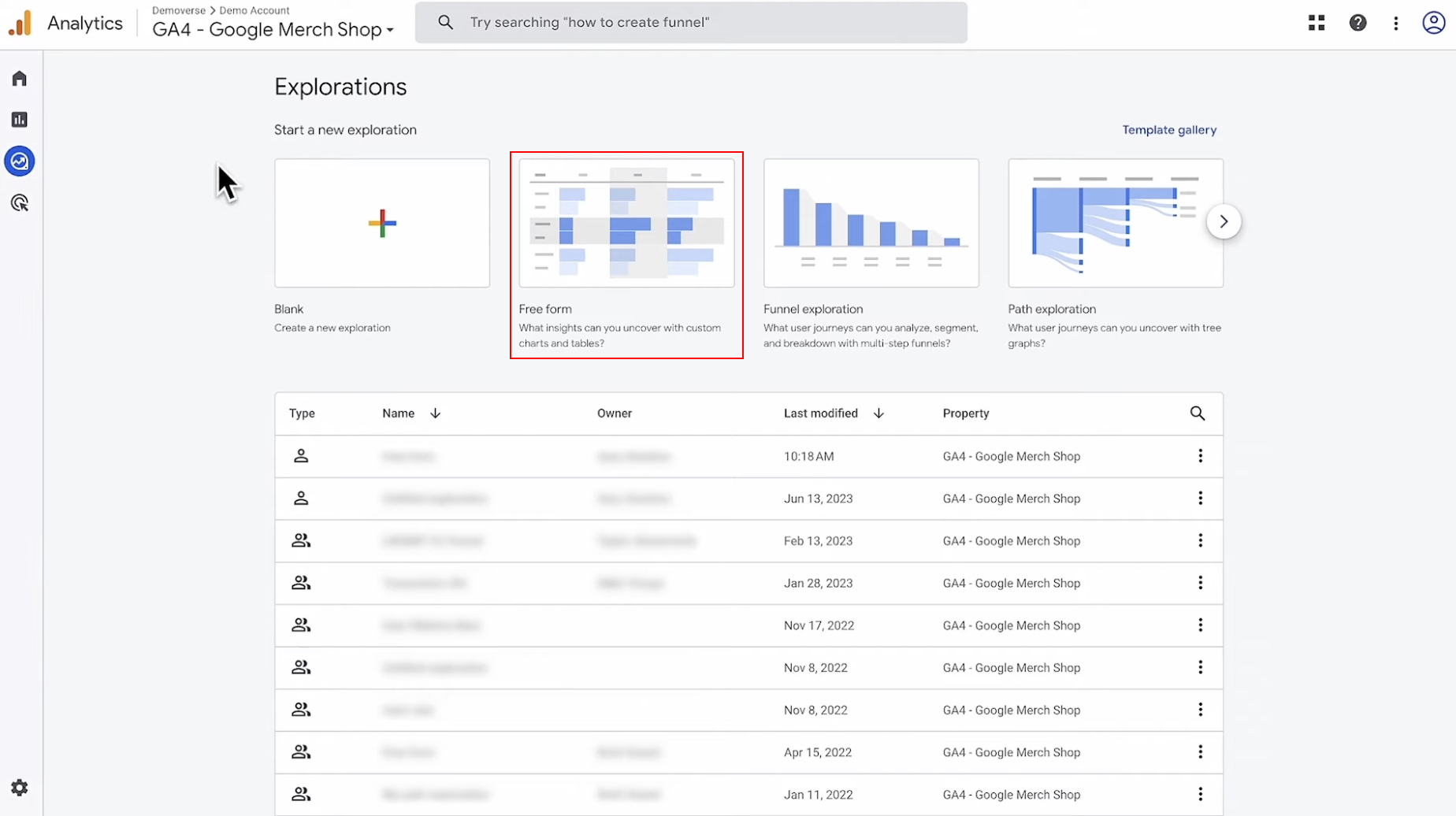Open the vertical three-dot menu in header
This screenshot has height=816, width=1456.
(x=1395, y=23)
